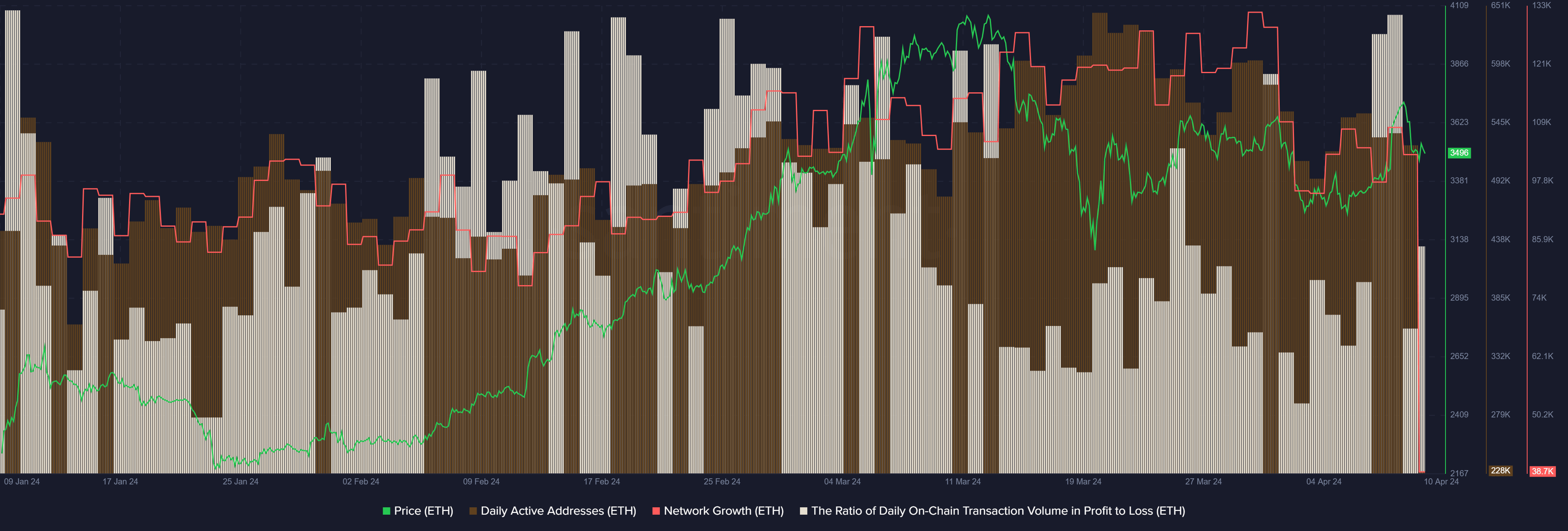The width and height of the screenshot is (1568, 531).
Task: Click the 3866 price axis label
Action: (1459, 64)
